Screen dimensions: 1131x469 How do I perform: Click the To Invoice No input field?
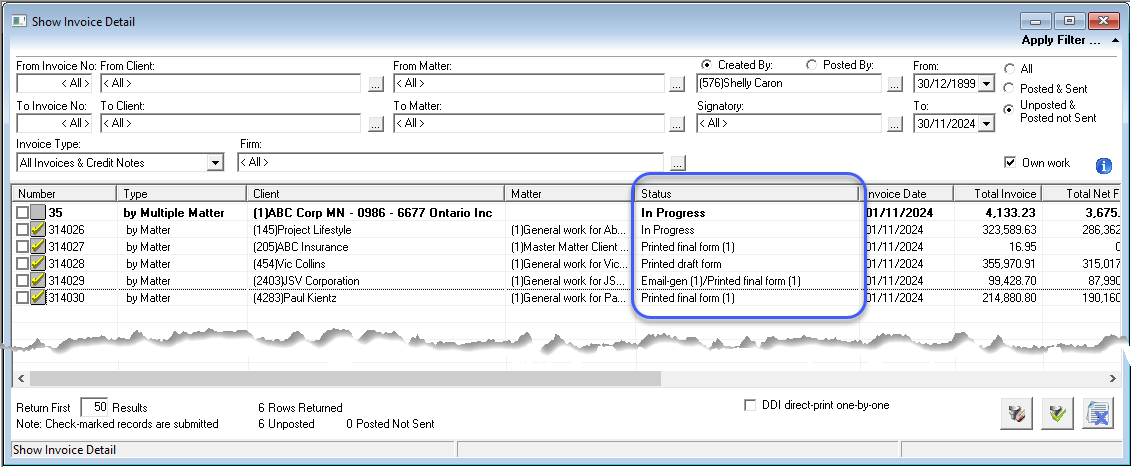(x=54, y=123)
